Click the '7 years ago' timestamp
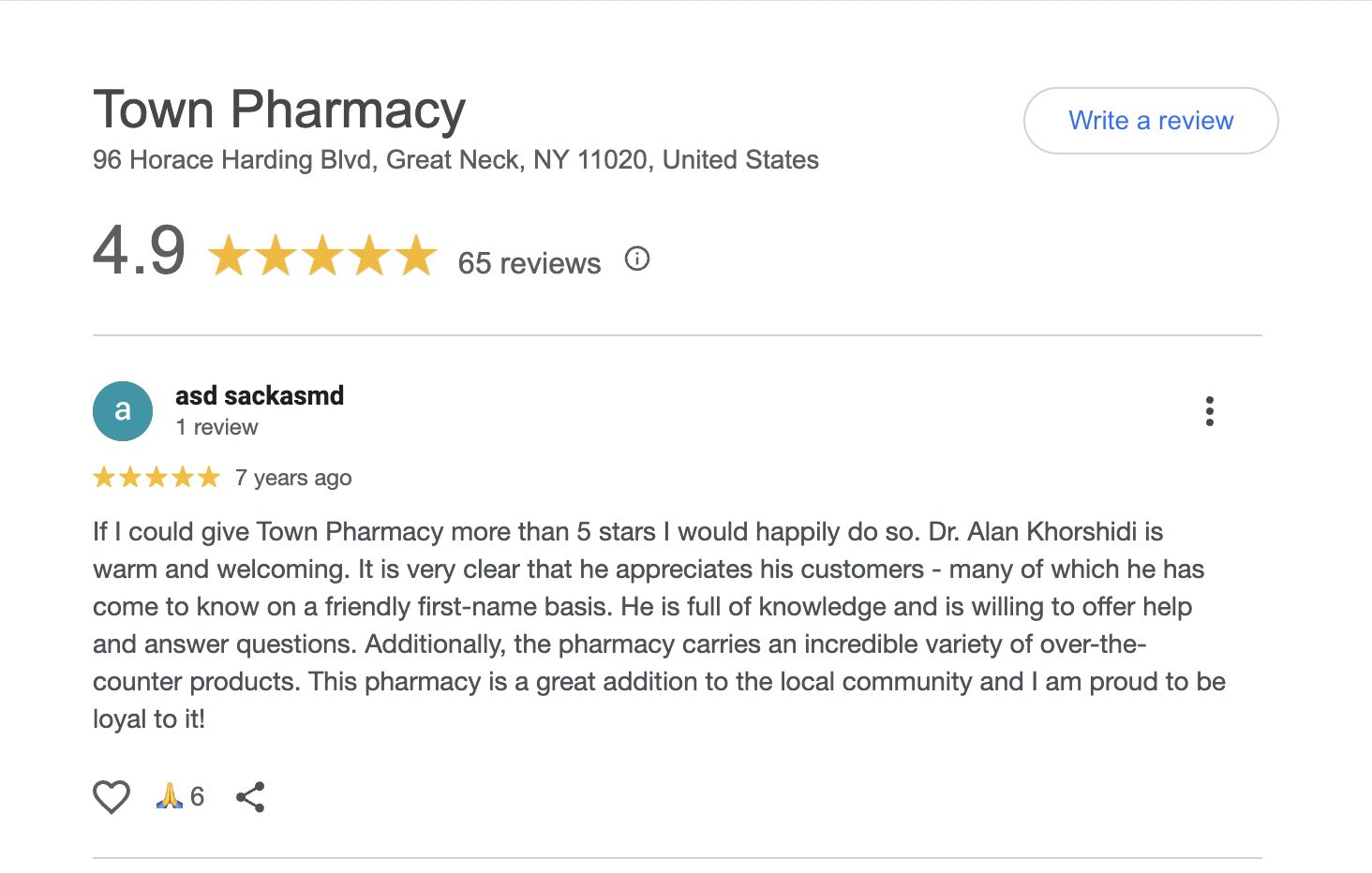The image size is (1372, 873). (x=293, y=478)
